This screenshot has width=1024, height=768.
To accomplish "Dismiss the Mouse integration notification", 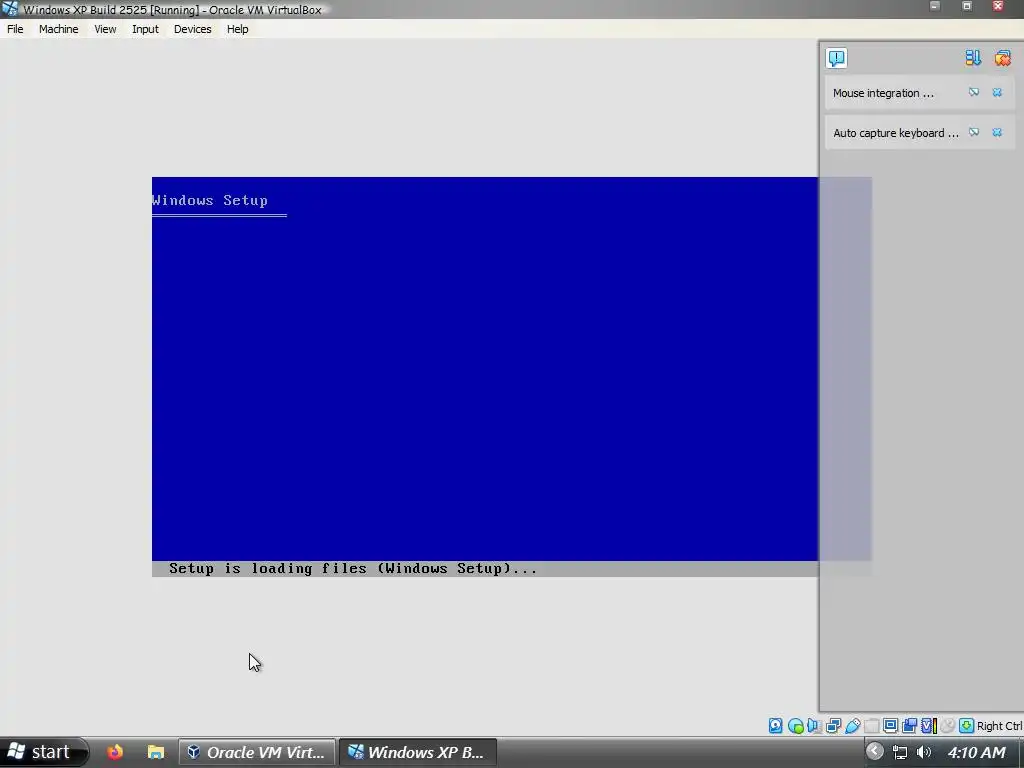I will [997, 93].
